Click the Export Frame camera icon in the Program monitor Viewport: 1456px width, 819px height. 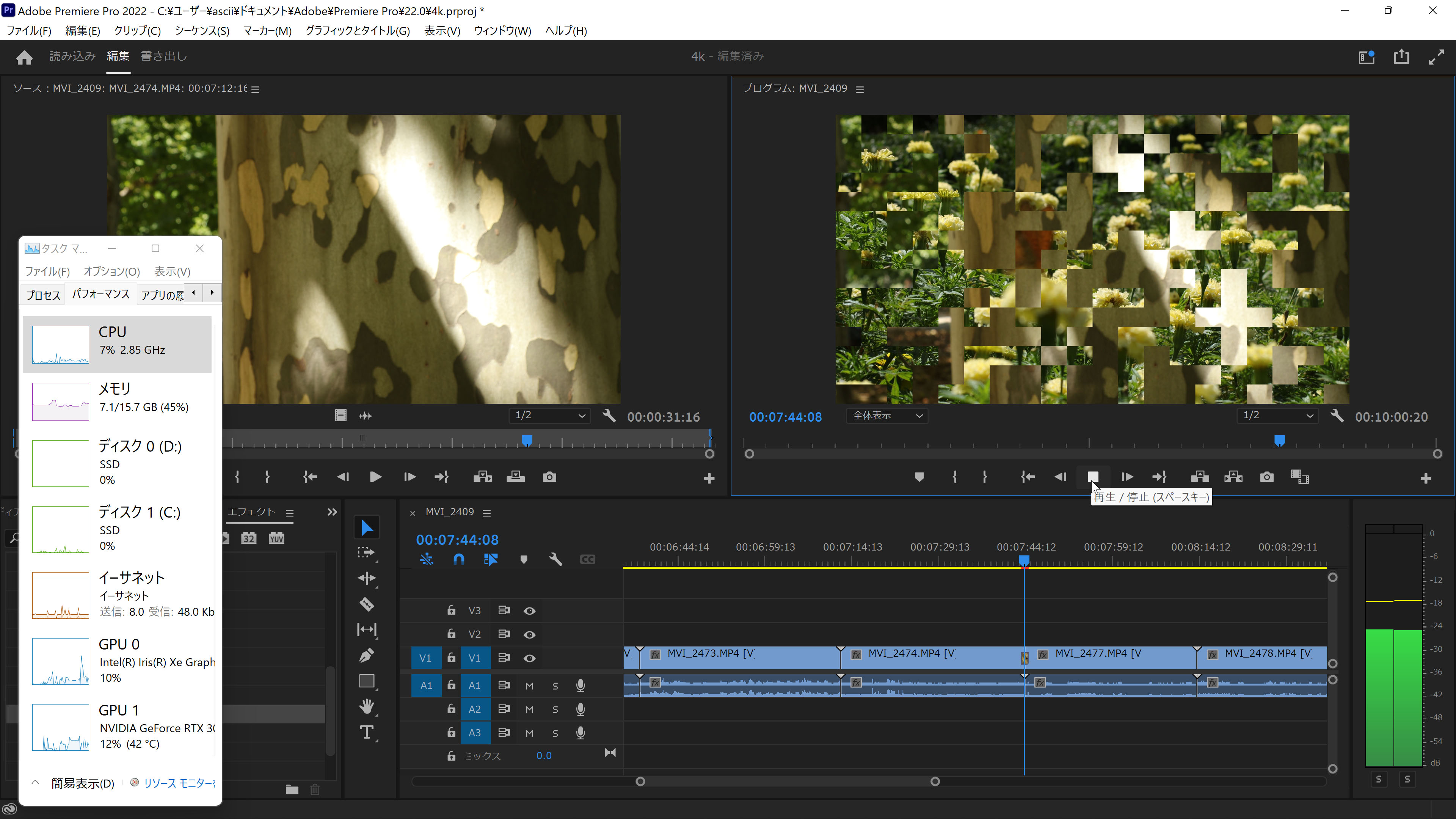click(x=1267, y=477)
